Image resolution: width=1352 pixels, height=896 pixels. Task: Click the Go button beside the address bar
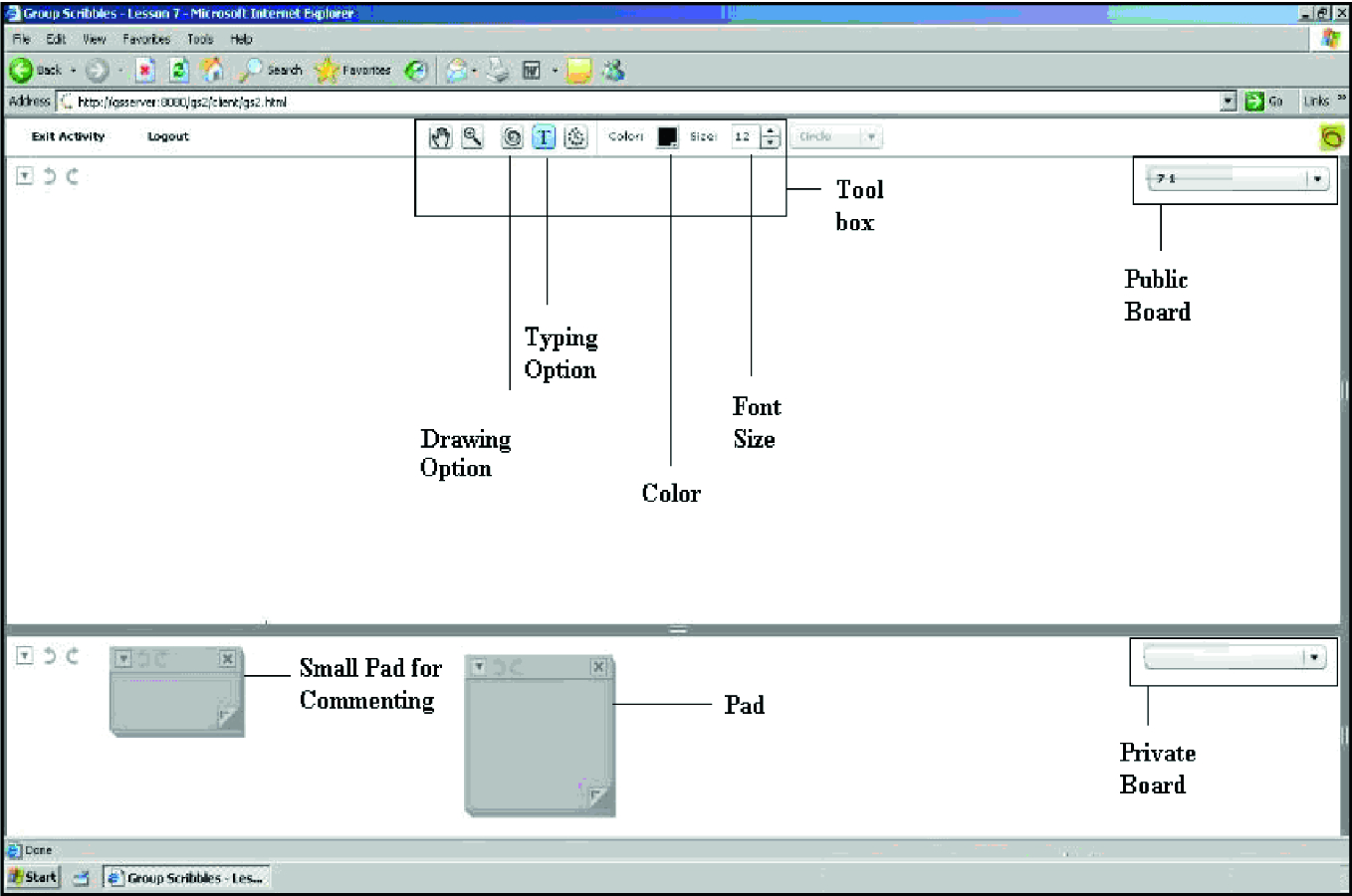(x=1264, y=101)
